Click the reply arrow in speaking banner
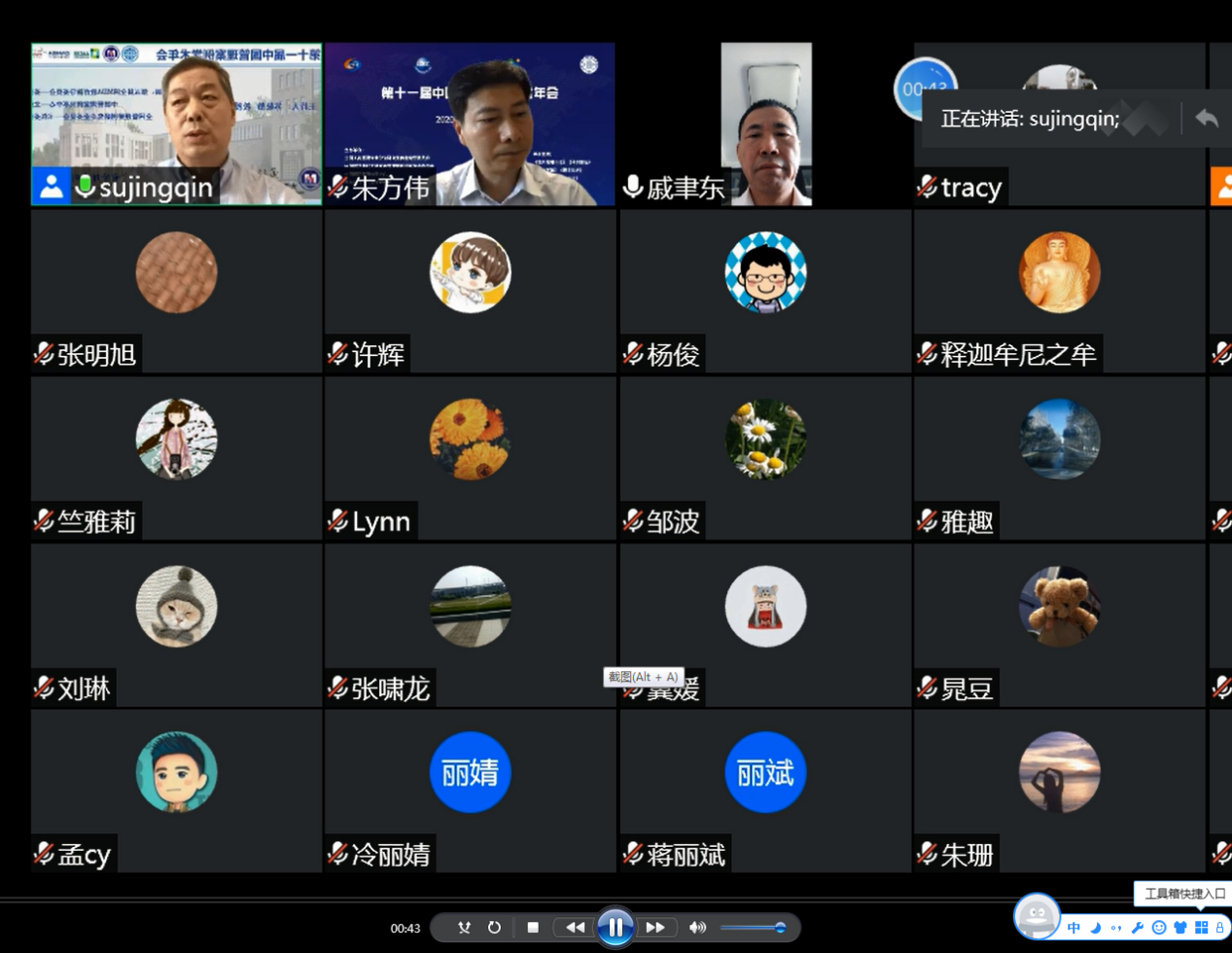Image resolution: width=1232 pixels, height=953 pixels. point(1207,119)
